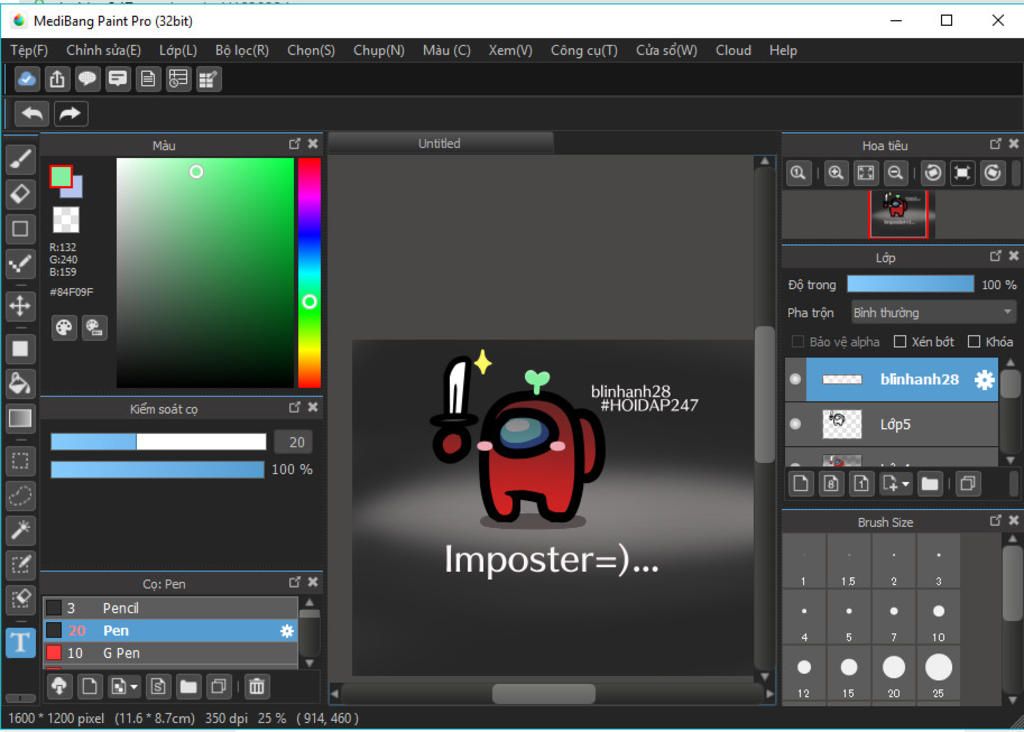Delete brush with trash icon

coord(257,686)
